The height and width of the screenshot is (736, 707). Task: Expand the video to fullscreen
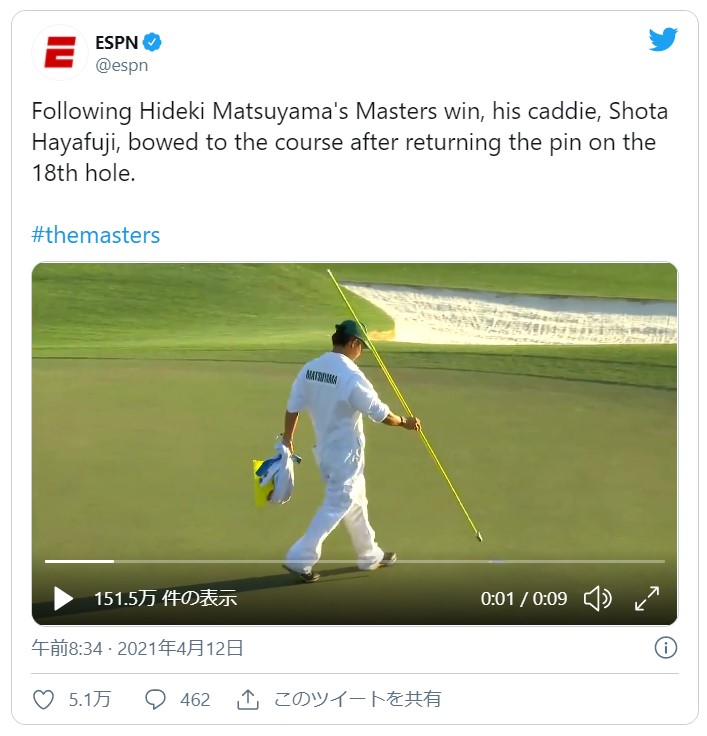(x=647, y=598)
